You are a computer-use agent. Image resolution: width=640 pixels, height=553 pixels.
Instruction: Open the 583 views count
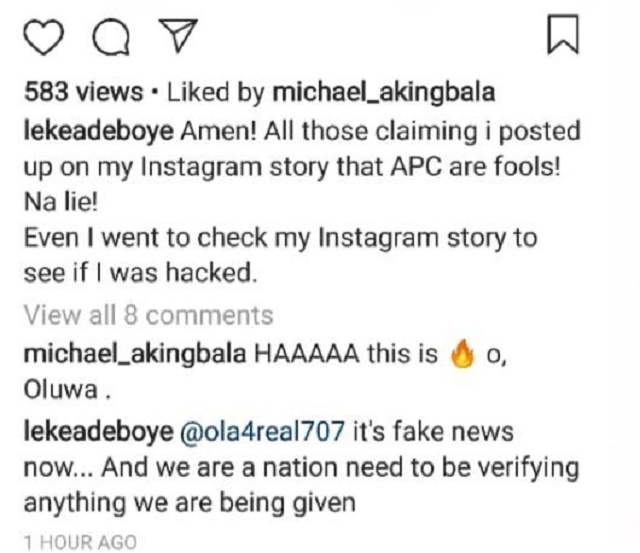(x=83, y=93)
